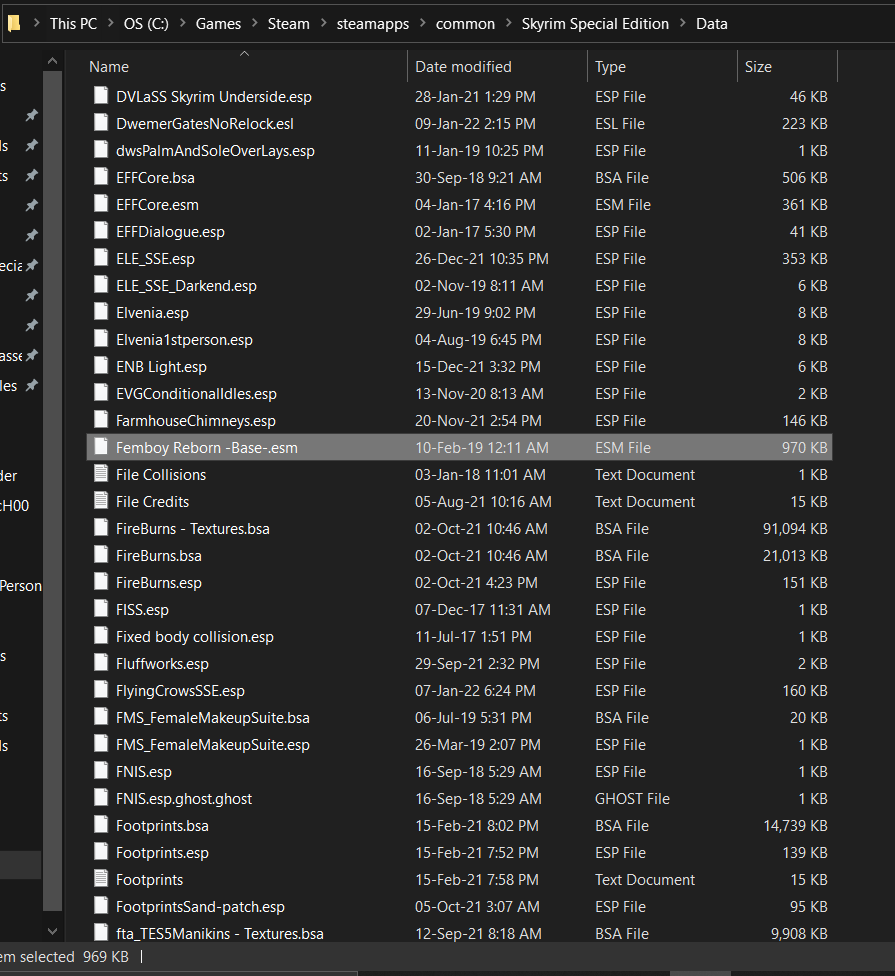Select the Footprints.esp file name

tap(162, 853)
